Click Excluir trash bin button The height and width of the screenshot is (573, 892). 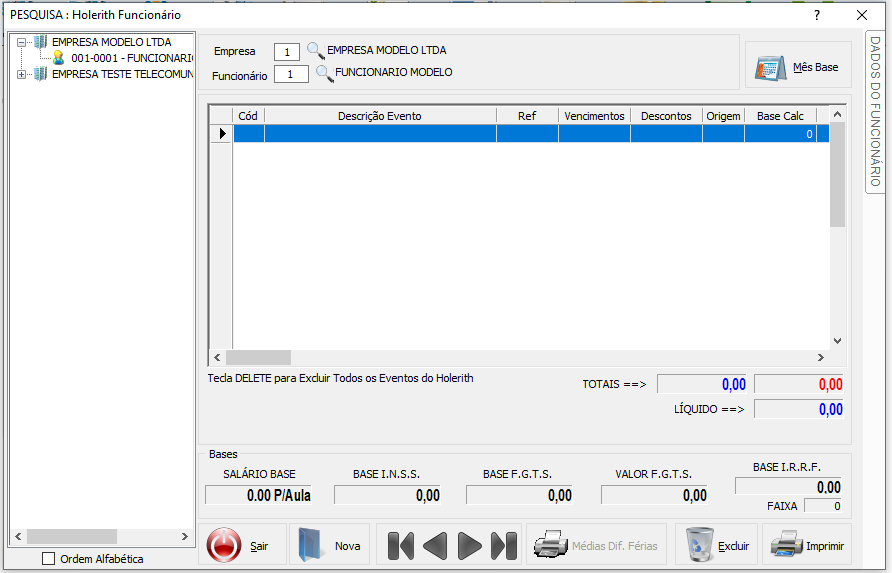[x=717, y=545]
